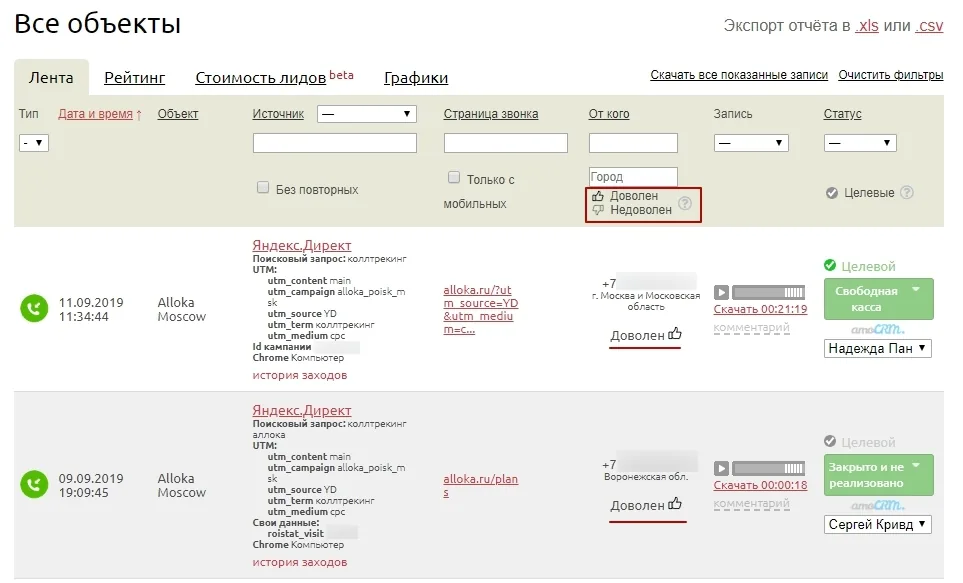Image resolution: width=963 pixels, height=583 pixels.
Task: Click the thumbs-down Недоволен filter icon
Action: coord(598,210)
